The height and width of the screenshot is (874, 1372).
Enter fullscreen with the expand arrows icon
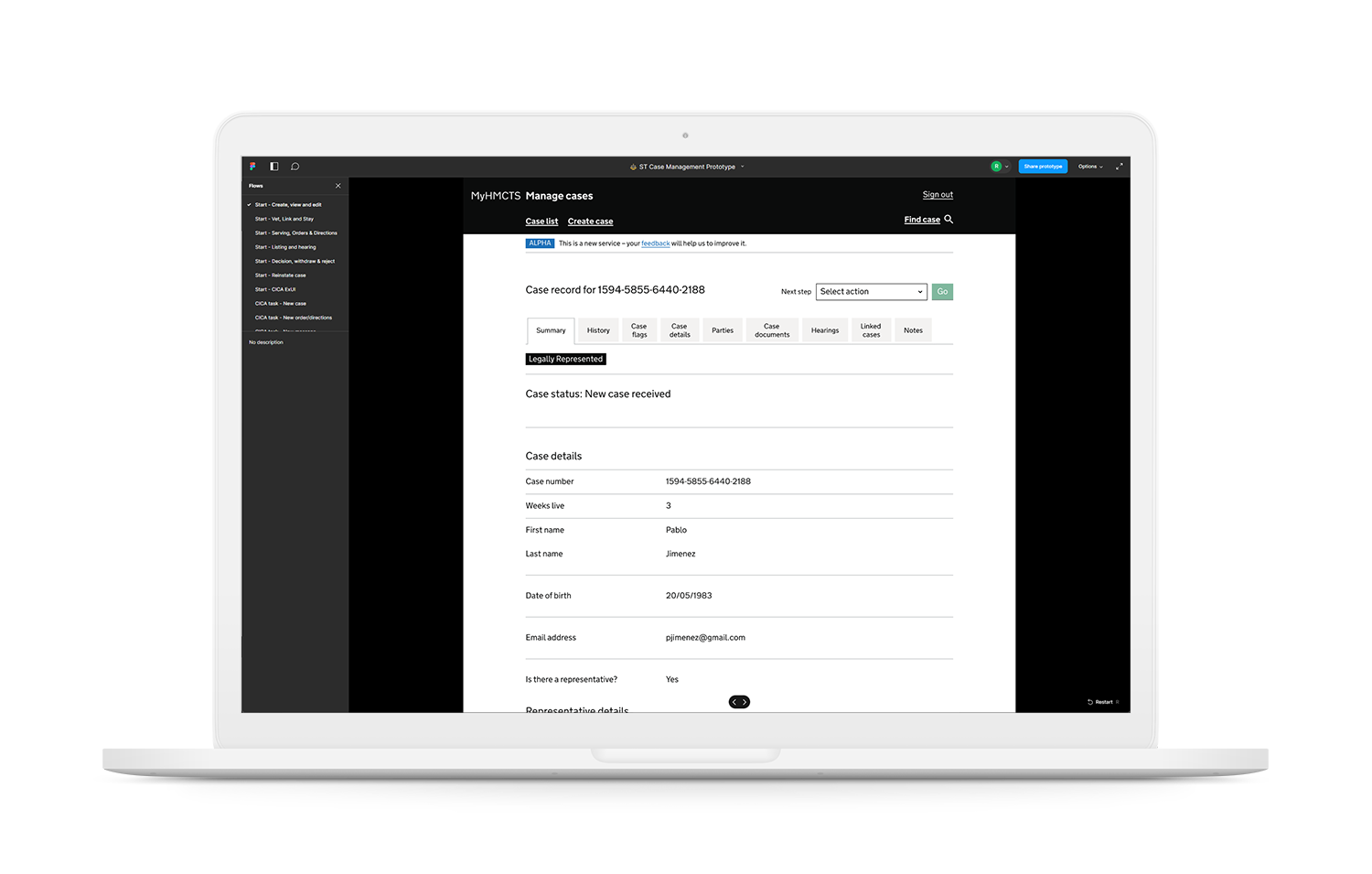[1119, 167]
